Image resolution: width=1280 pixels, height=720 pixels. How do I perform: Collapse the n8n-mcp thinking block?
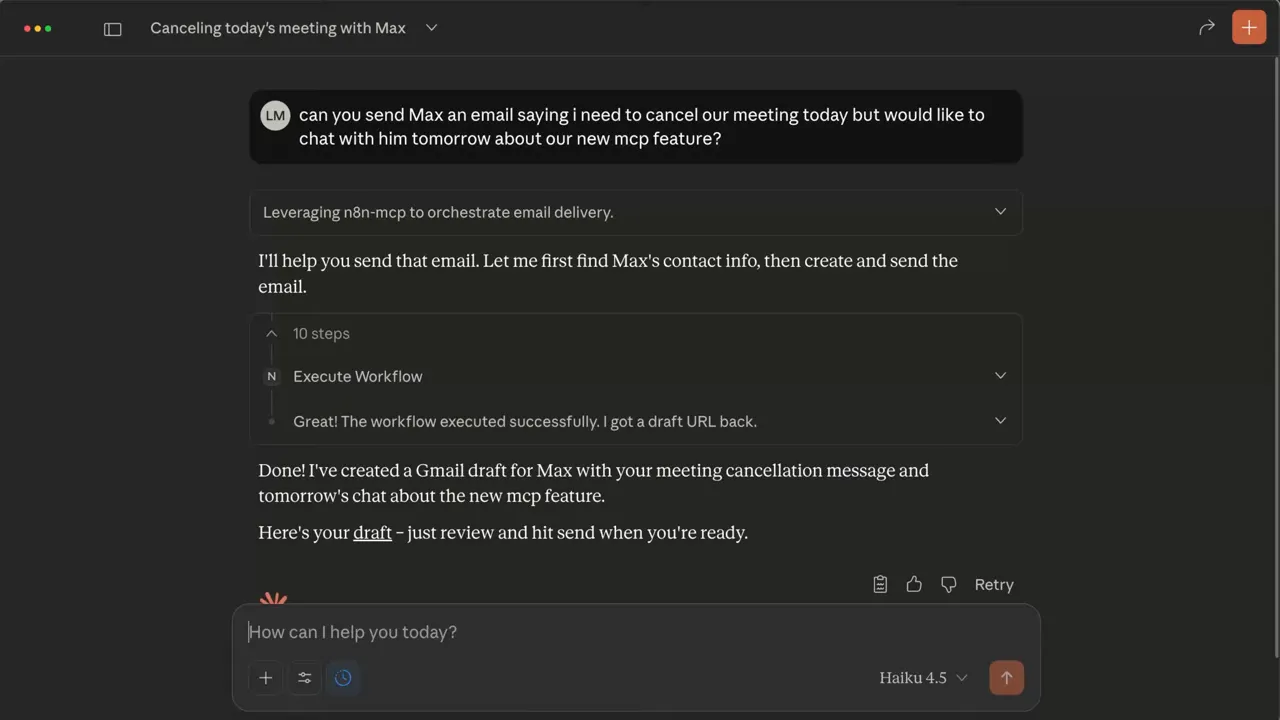point(1000,212)
